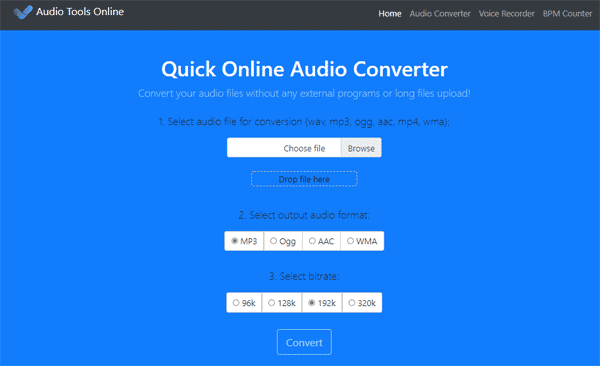This screenshot has width=600, height=366.
Task: Select the WMA output format
Action: click(362, 241)
